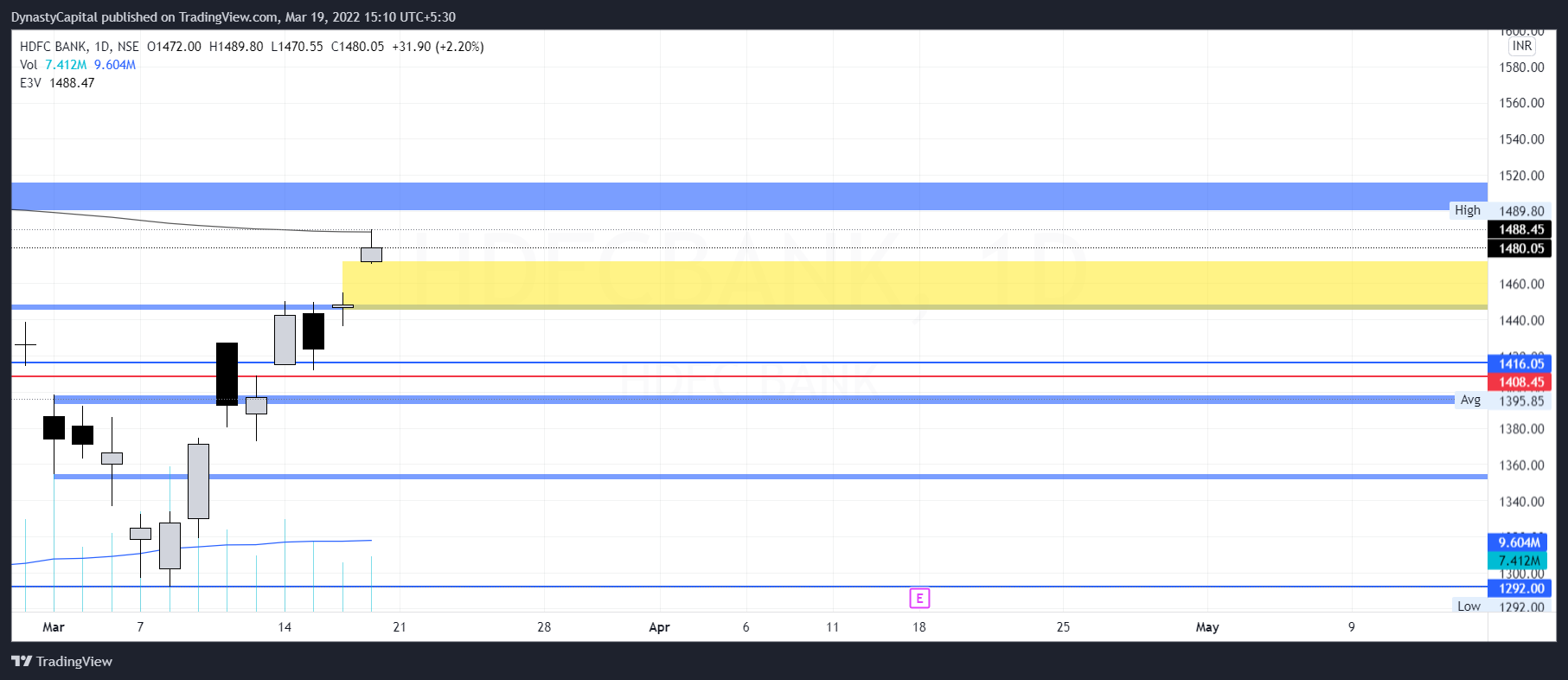The width and height of the screenshot is (1568, 680).
Task: Click the blue 1292.00 price tag
Action: (1520, 588)
